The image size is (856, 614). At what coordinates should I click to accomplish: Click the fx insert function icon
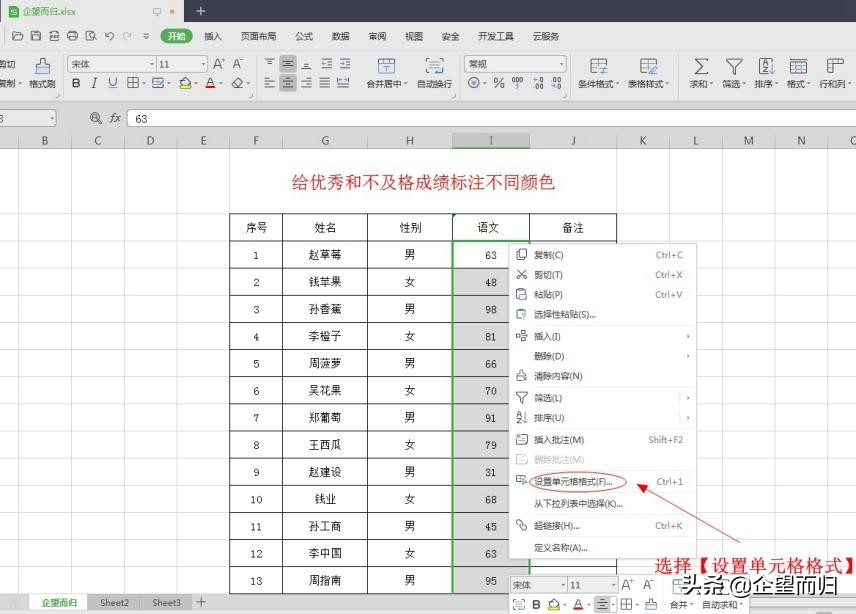tap(115, 118)
